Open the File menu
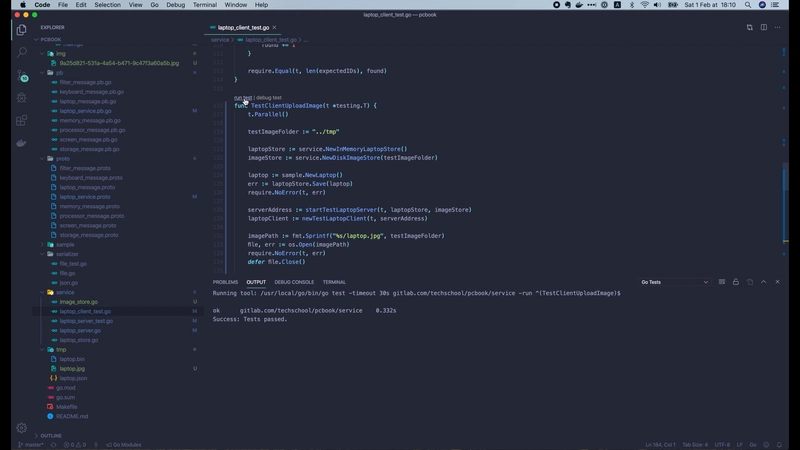This screenshot has height=450, width=800. click(x=63, y=5)
